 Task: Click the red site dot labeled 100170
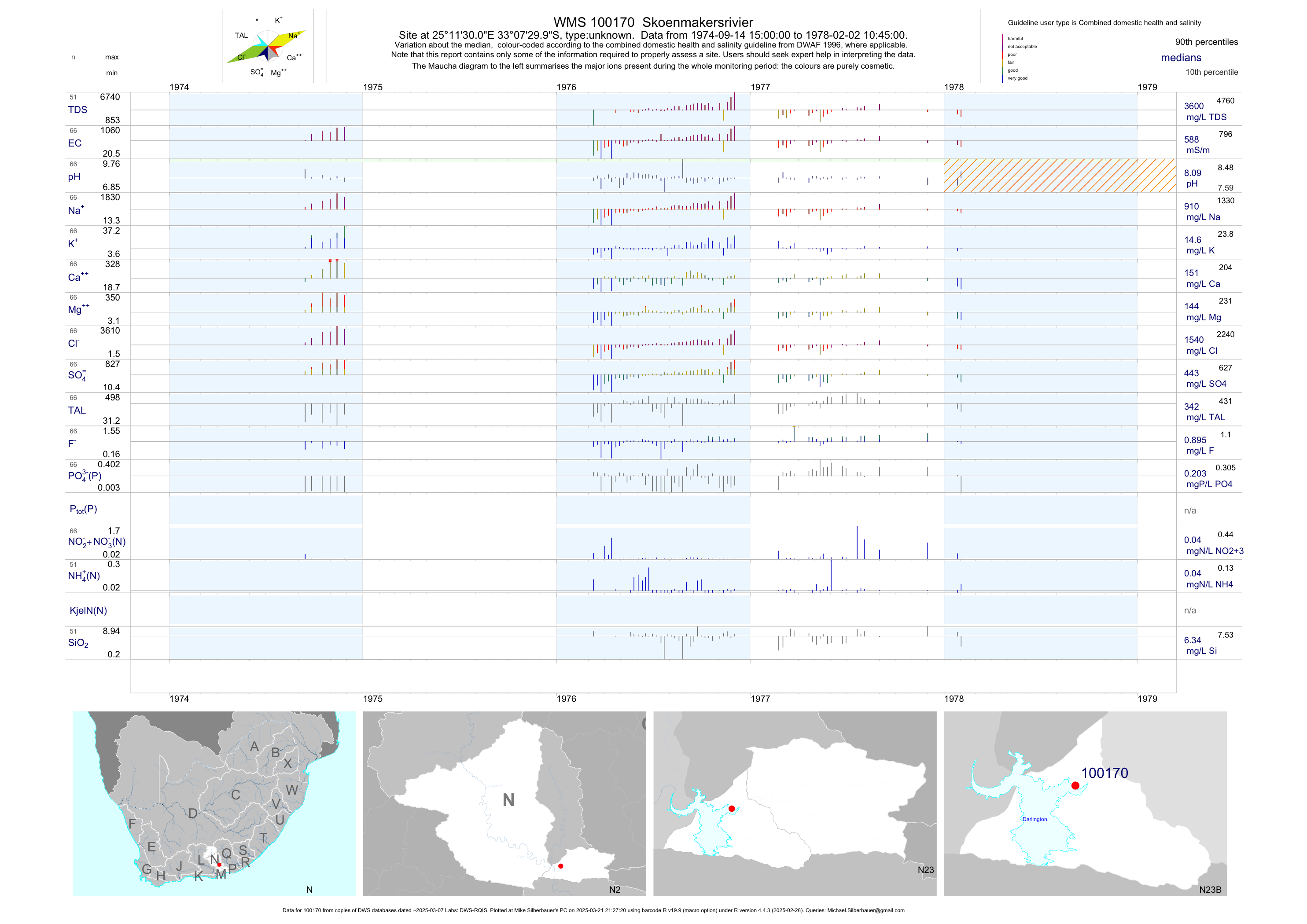1075,785
